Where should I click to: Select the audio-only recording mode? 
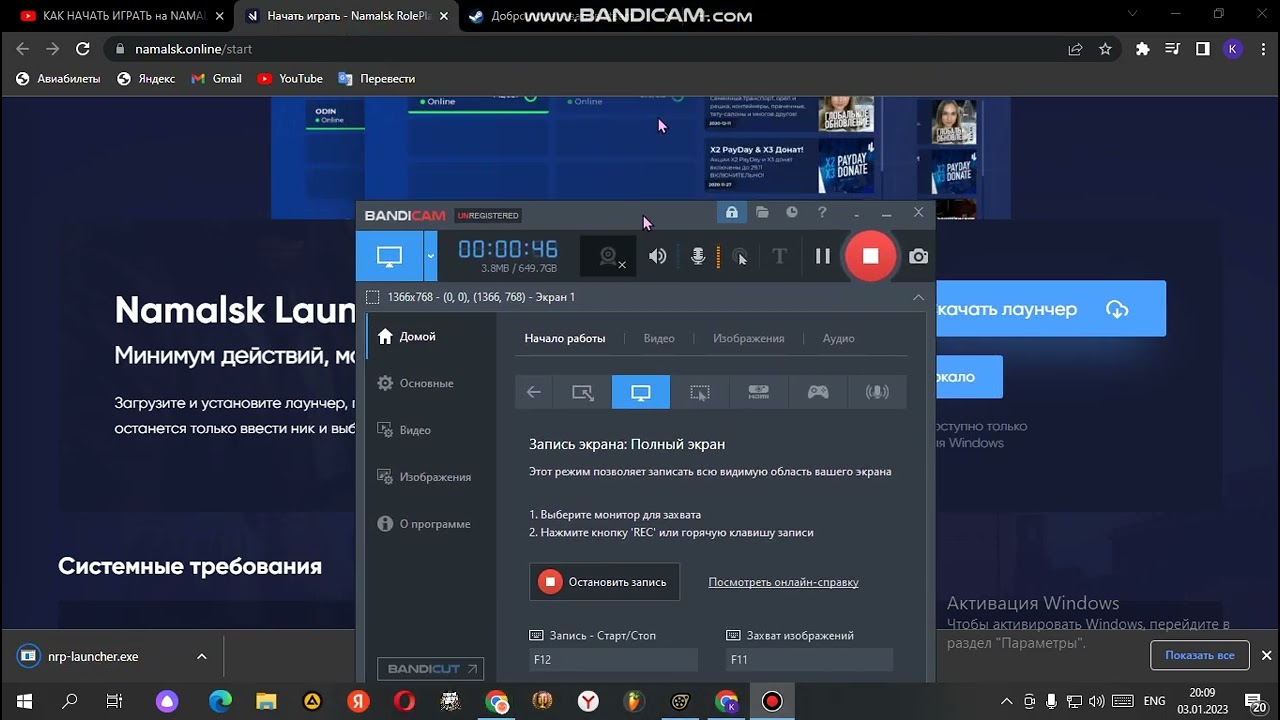(x=877, y=392)
